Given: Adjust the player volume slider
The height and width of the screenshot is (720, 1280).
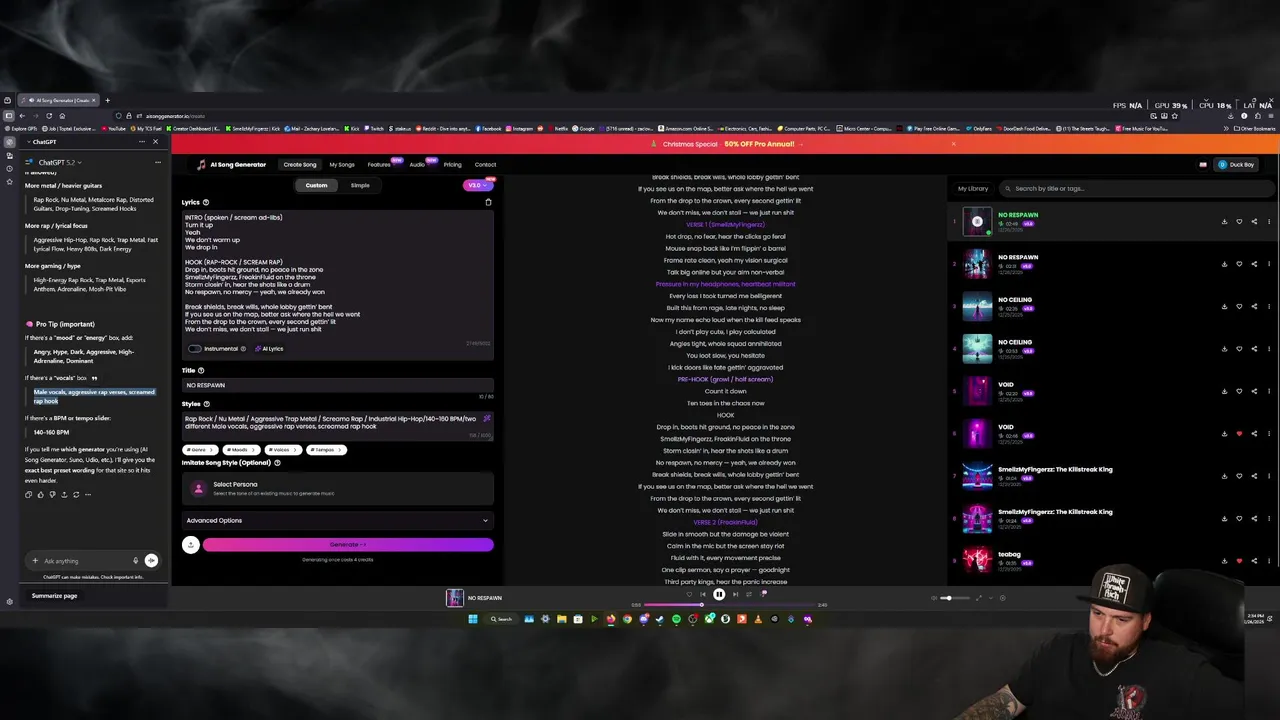Looking at the screenshot, I should tap(955, 598).
